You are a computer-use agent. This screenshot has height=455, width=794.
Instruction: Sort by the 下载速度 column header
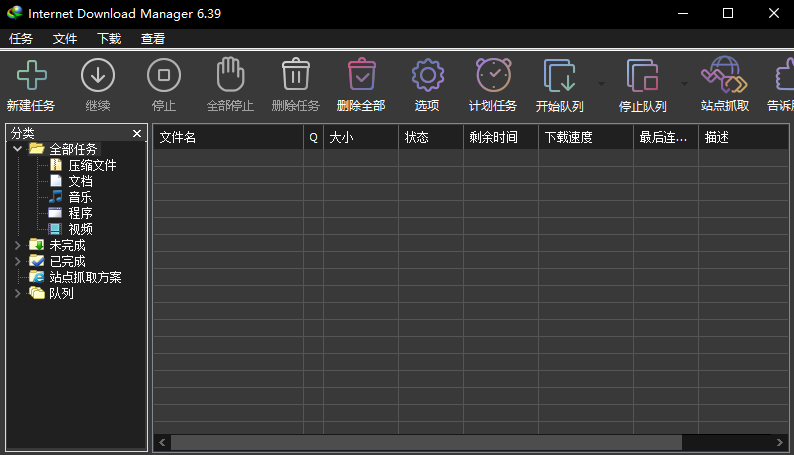586,137
